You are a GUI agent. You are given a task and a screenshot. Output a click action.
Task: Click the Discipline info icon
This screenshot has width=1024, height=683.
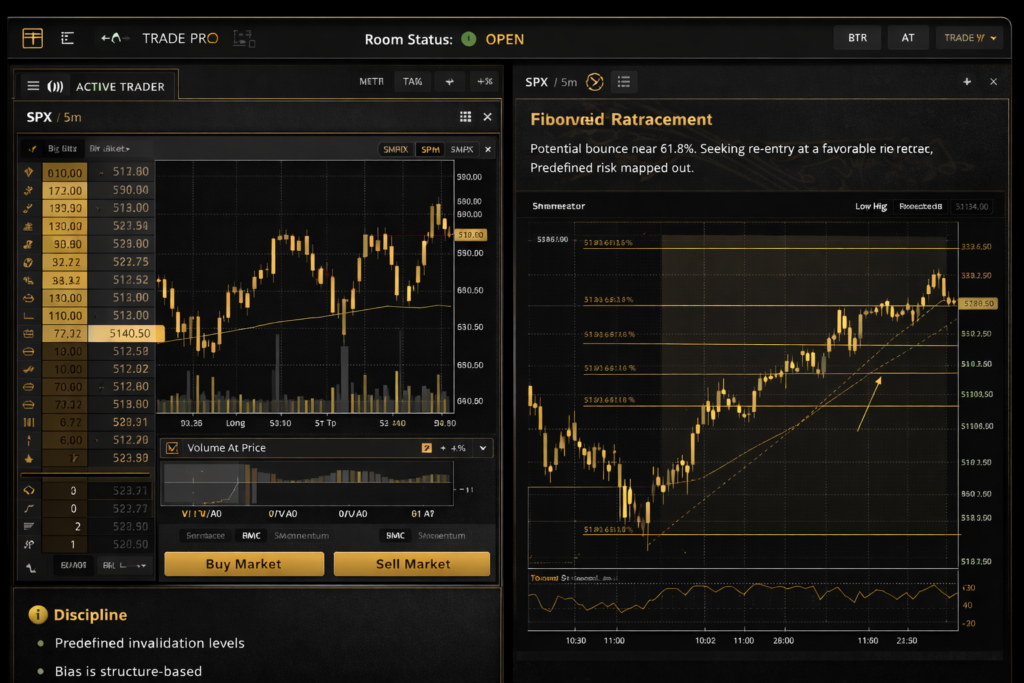click(x=38, y=615)
